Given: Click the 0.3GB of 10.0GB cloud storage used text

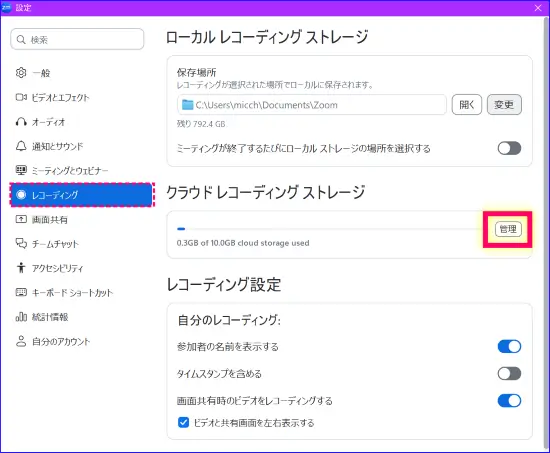Looking at the screenshot, I should 243,243.
